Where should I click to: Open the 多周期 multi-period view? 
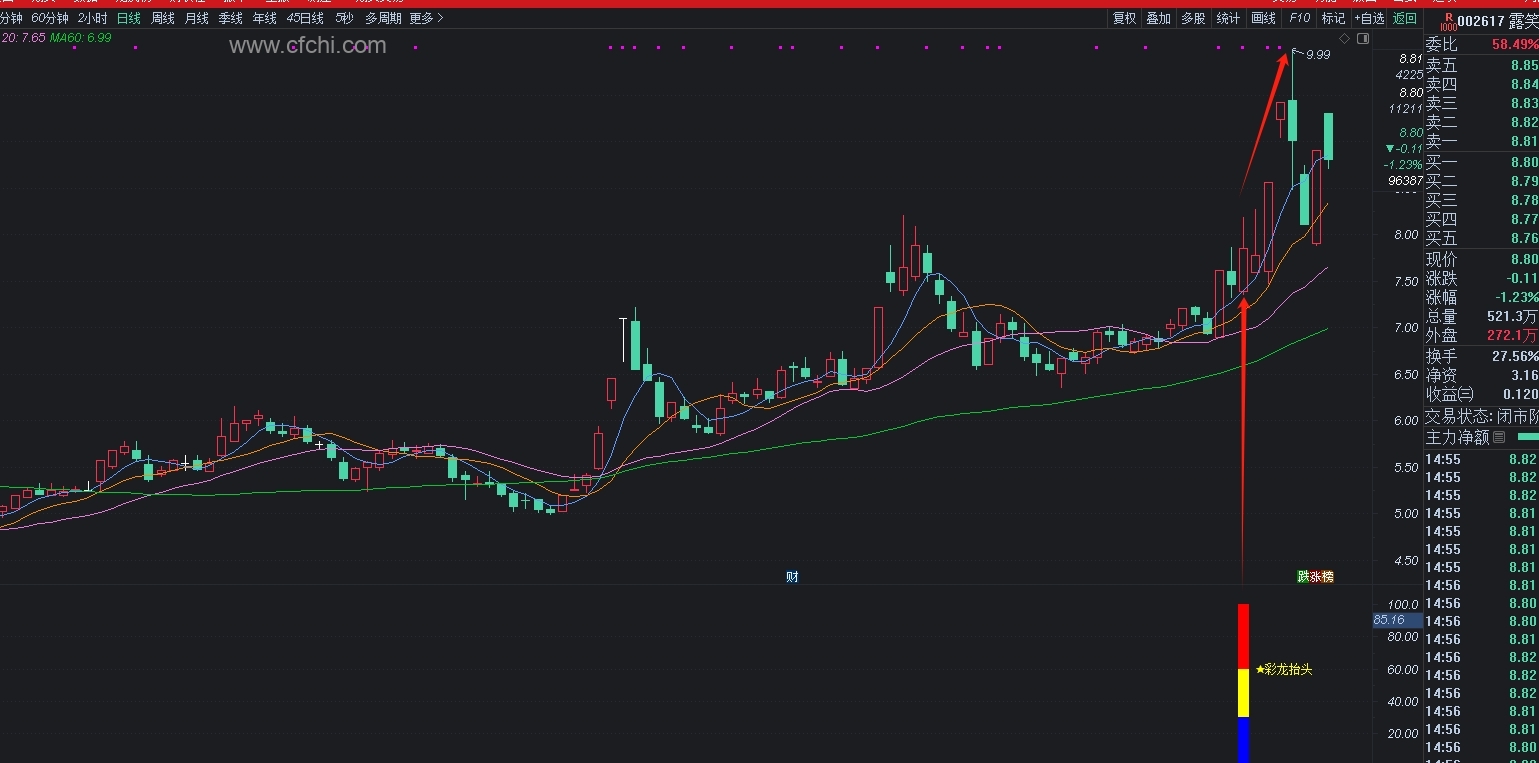(x=383, y=18)
